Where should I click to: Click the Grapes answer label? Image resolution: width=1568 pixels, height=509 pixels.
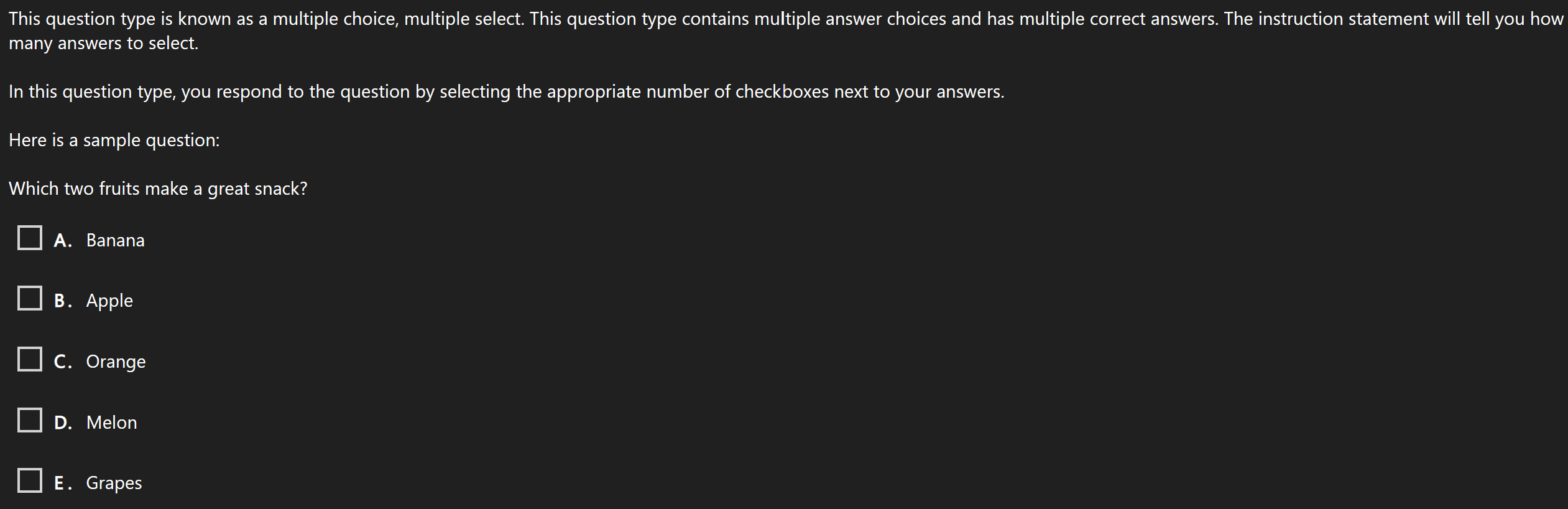pyautogui.click(x=113, y=483)
